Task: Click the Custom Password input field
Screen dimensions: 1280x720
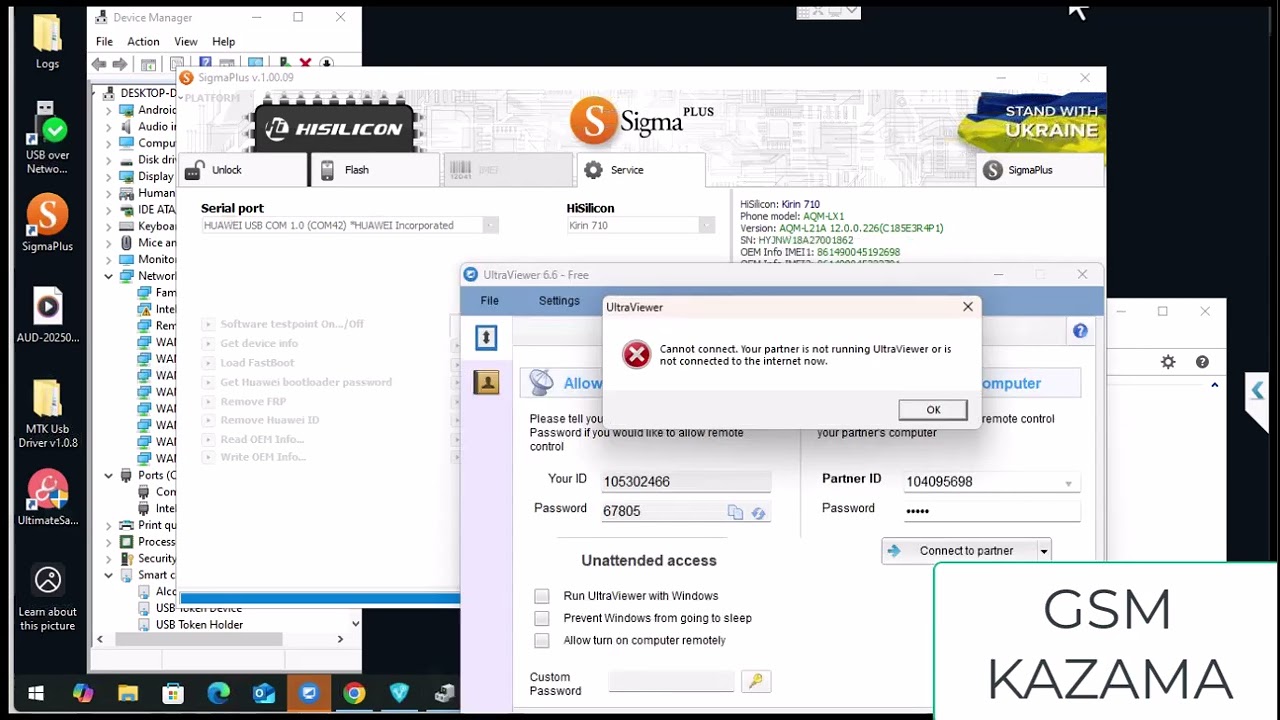Action: 671,682
